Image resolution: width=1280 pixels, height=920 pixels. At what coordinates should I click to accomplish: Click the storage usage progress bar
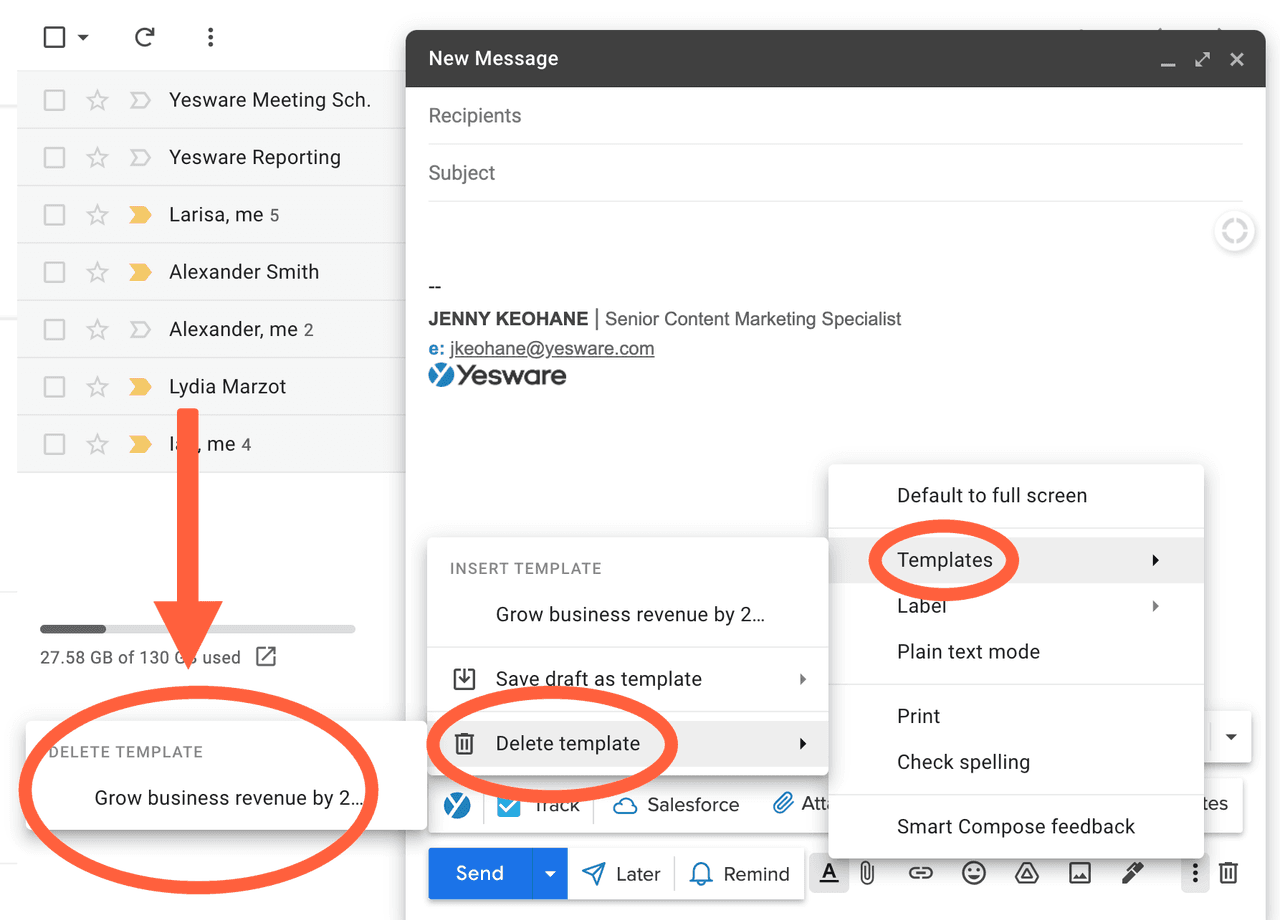click(197, 629)
